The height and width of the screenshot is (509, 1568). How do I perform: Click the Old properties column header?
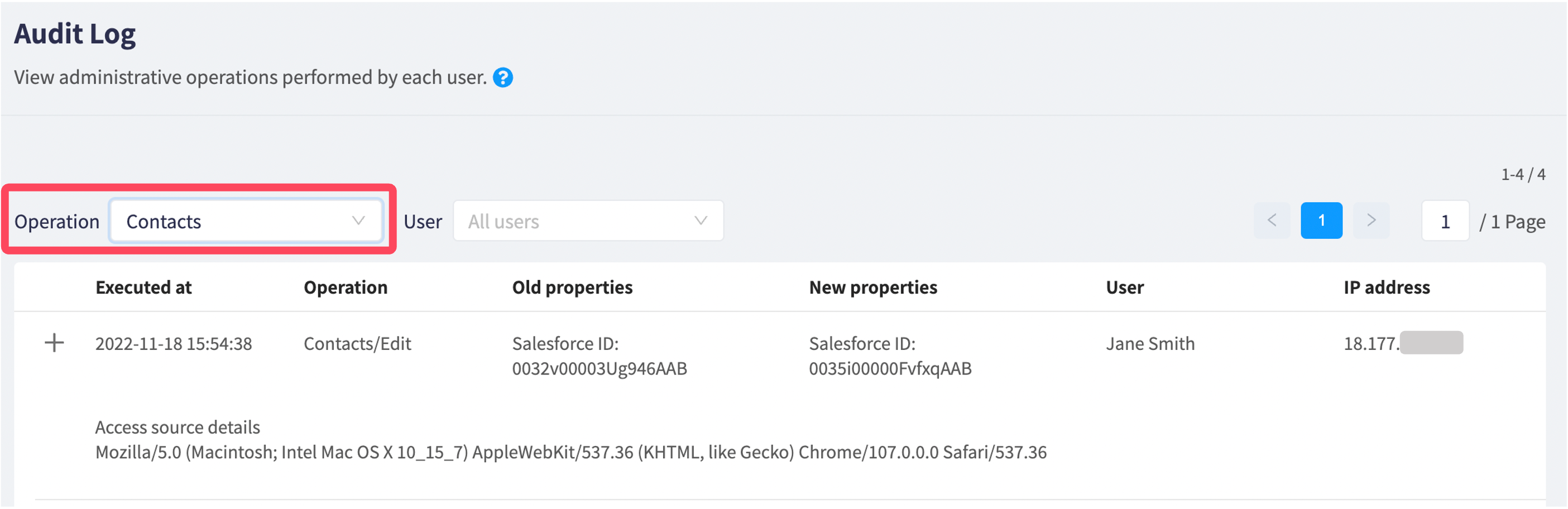[572, 287]
